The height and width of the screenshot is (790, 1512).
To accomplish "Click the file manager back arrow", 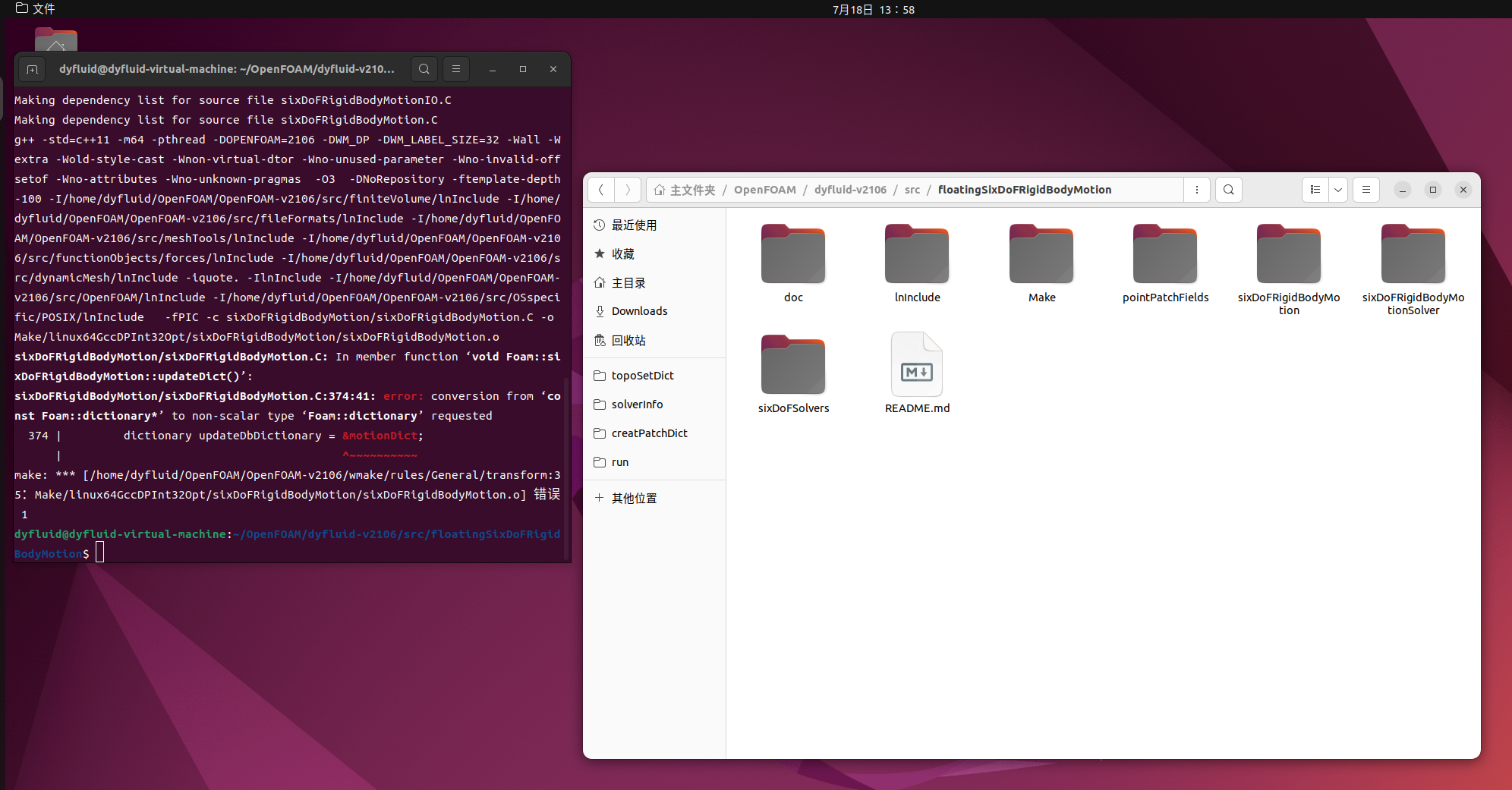I will [x=601, y=190].
